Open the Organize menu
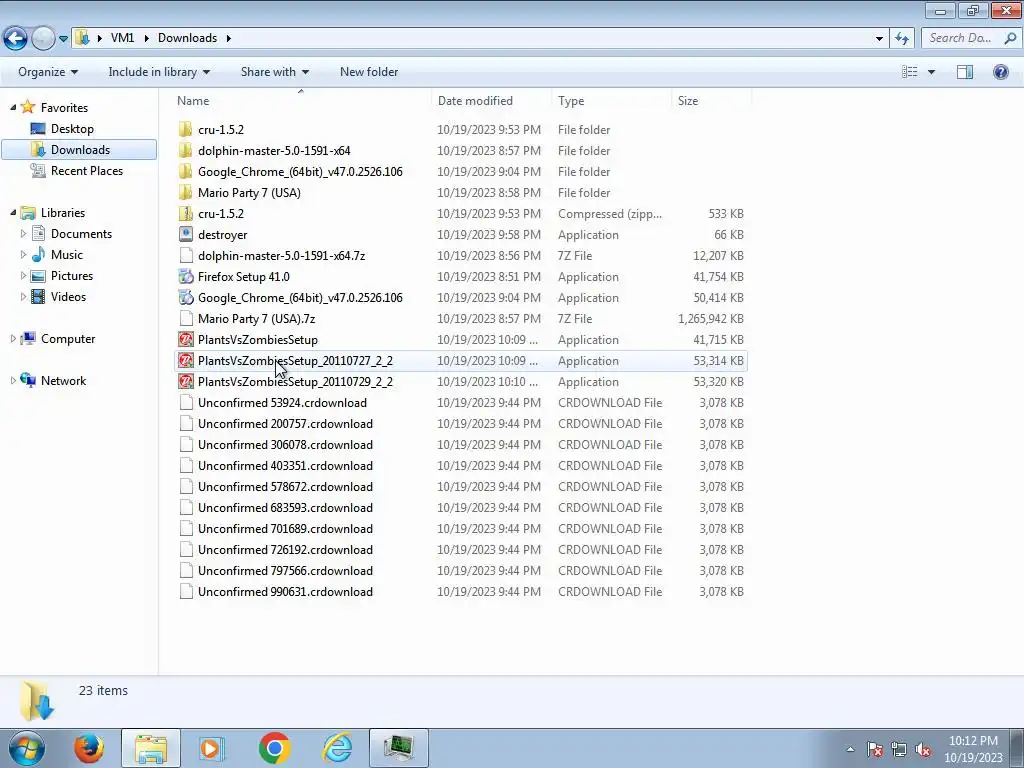This screenshot has height=768, width=1024. 48,72
